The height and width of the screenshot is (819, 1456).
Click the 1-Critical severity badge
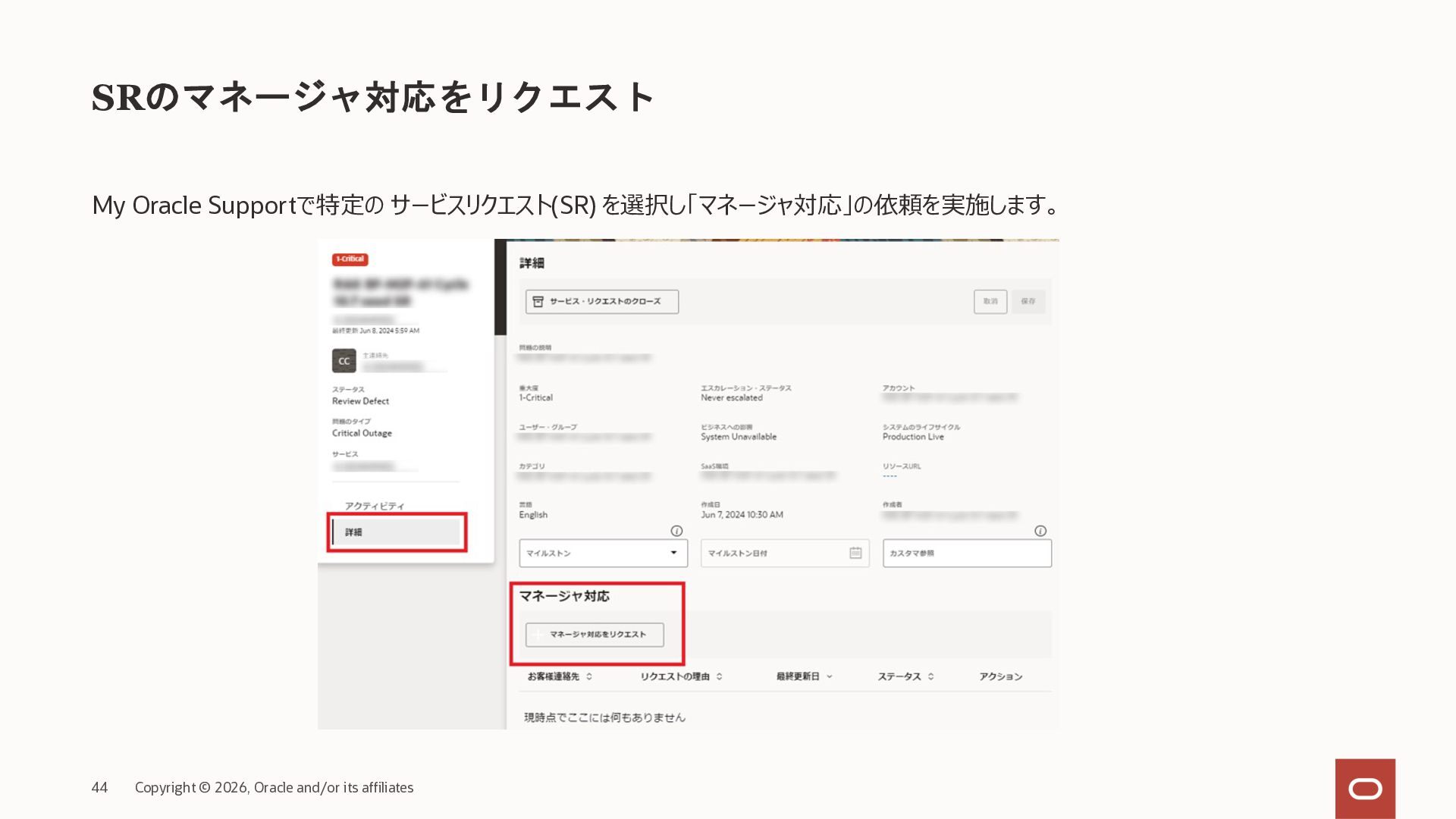click(x=350, y=259)
